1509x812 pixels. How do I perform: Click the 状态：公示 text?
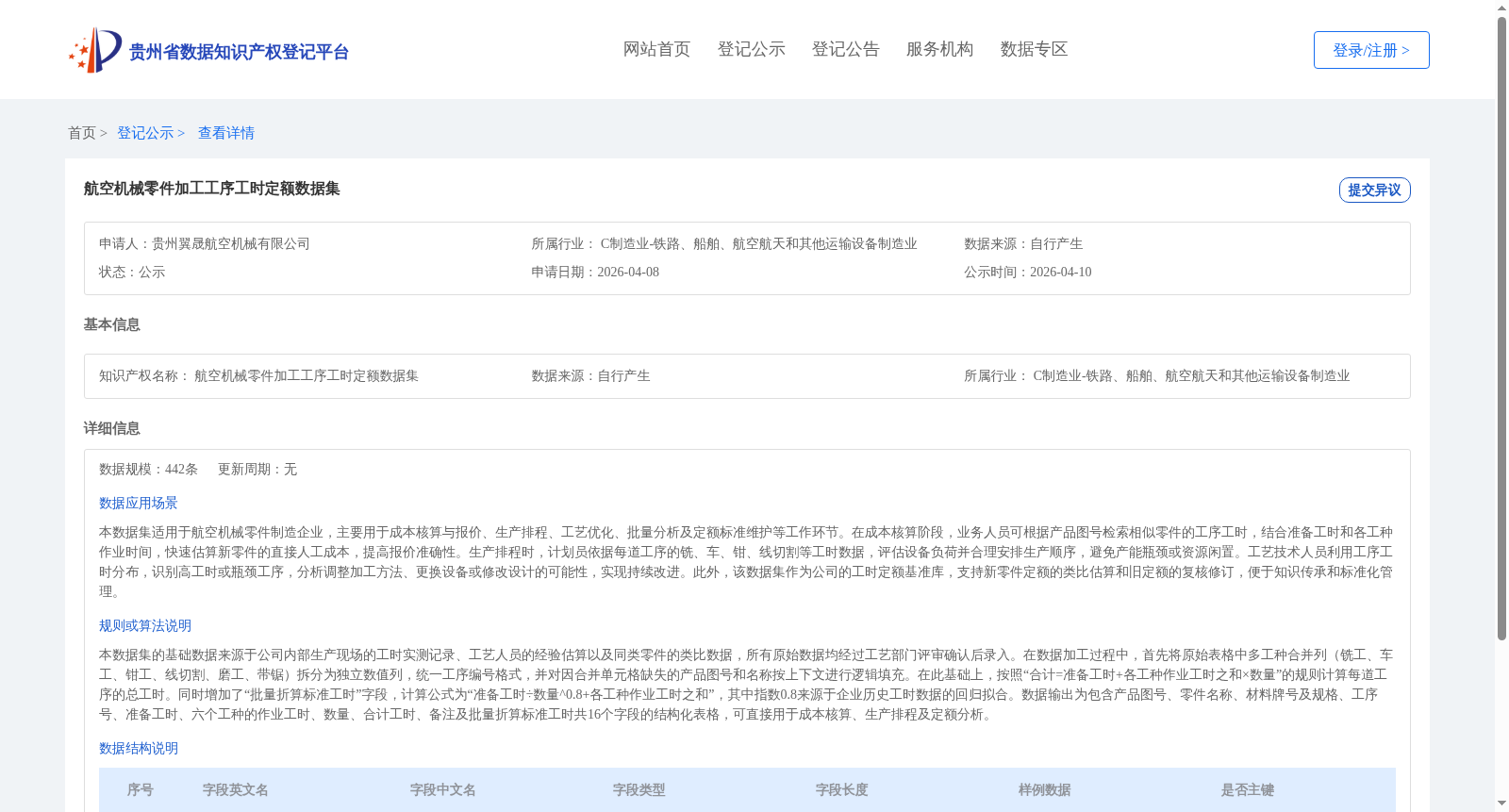132,272
